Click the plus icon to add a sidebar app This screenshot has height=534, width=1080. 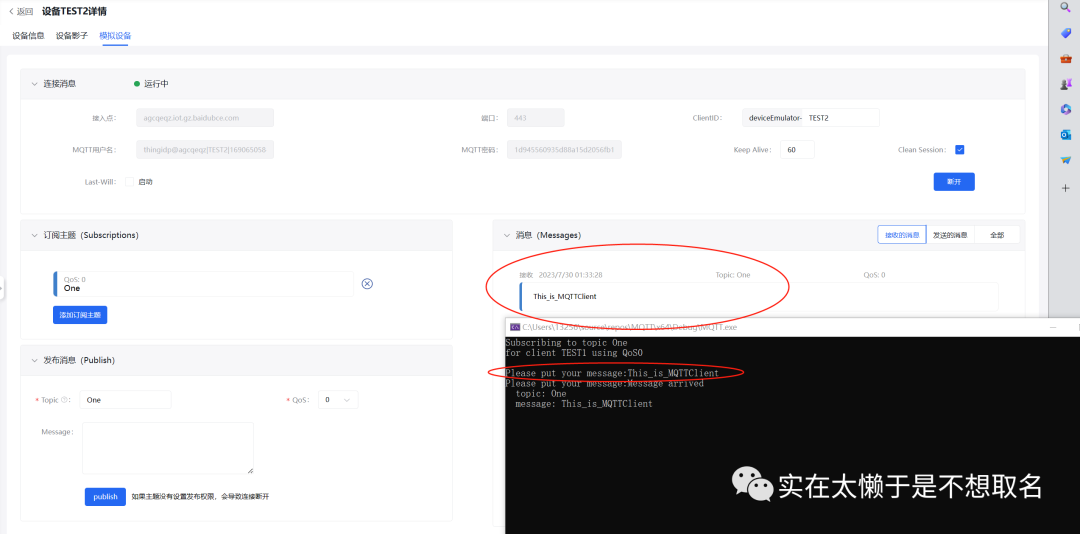click(1065, 187)
